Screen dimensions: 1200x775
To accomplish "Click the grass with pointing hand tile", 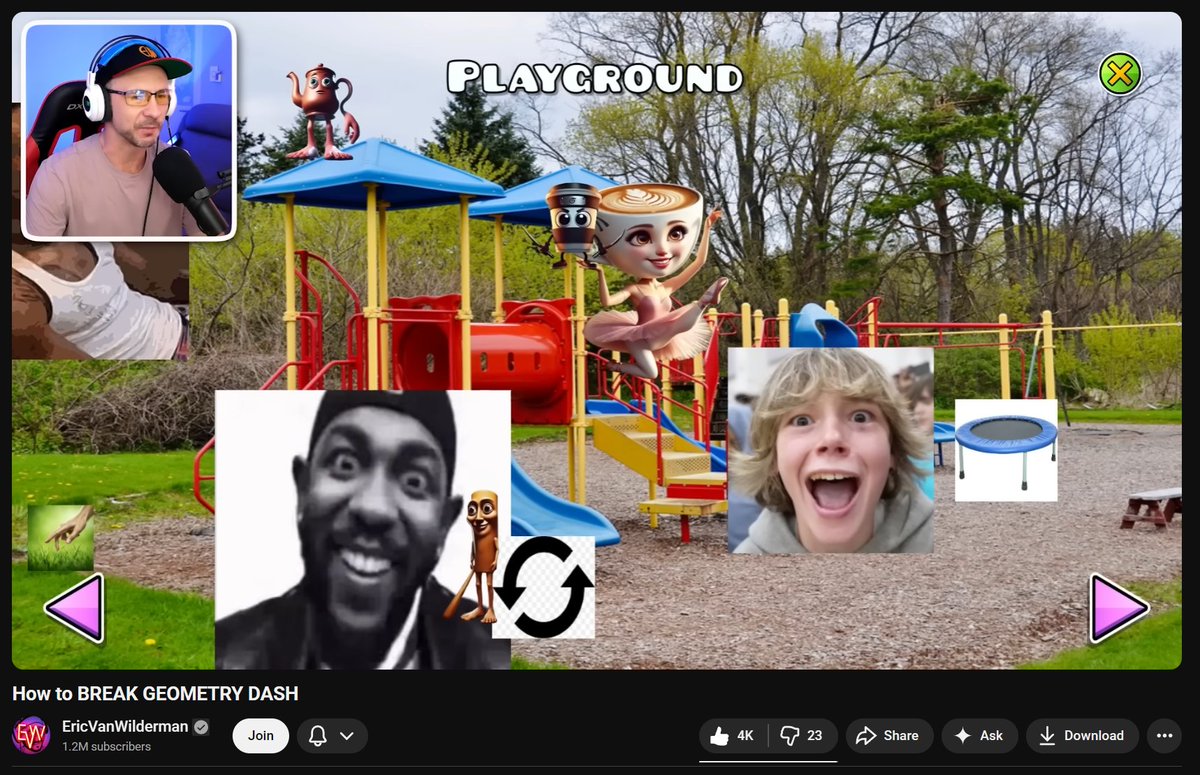I will [61, 538].
